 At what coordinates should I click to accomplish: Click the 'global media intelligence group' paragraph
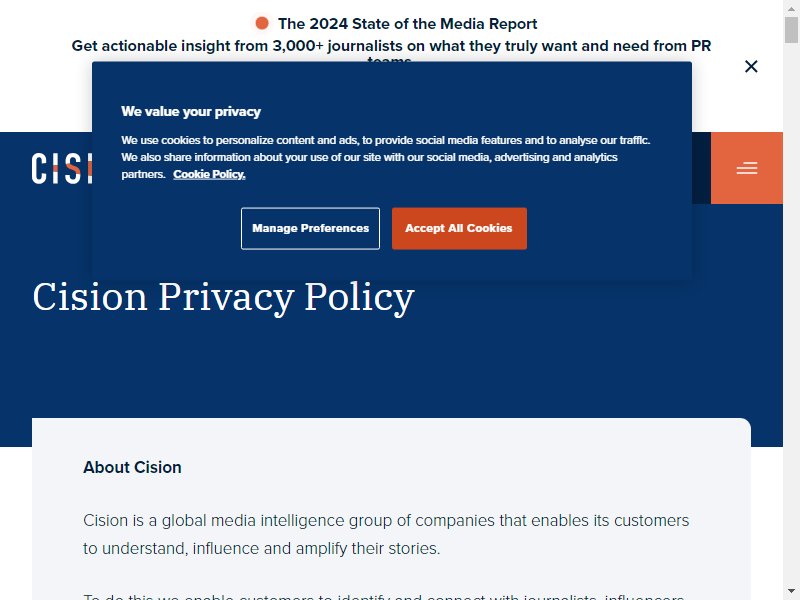386,534
